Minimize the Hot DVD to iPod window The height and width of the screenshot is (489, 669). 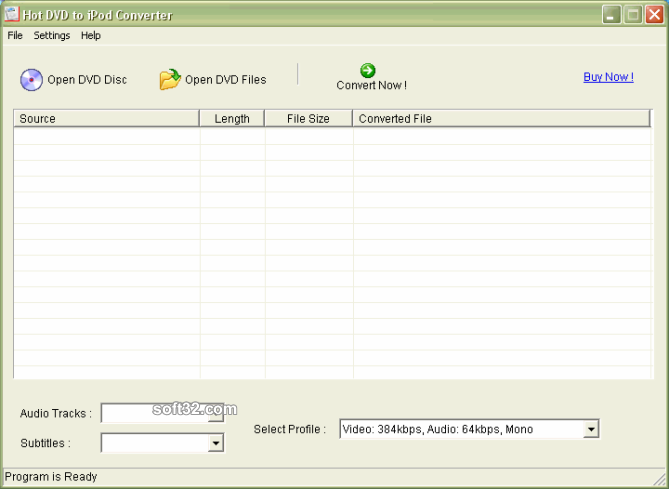[x=611, y=15]
